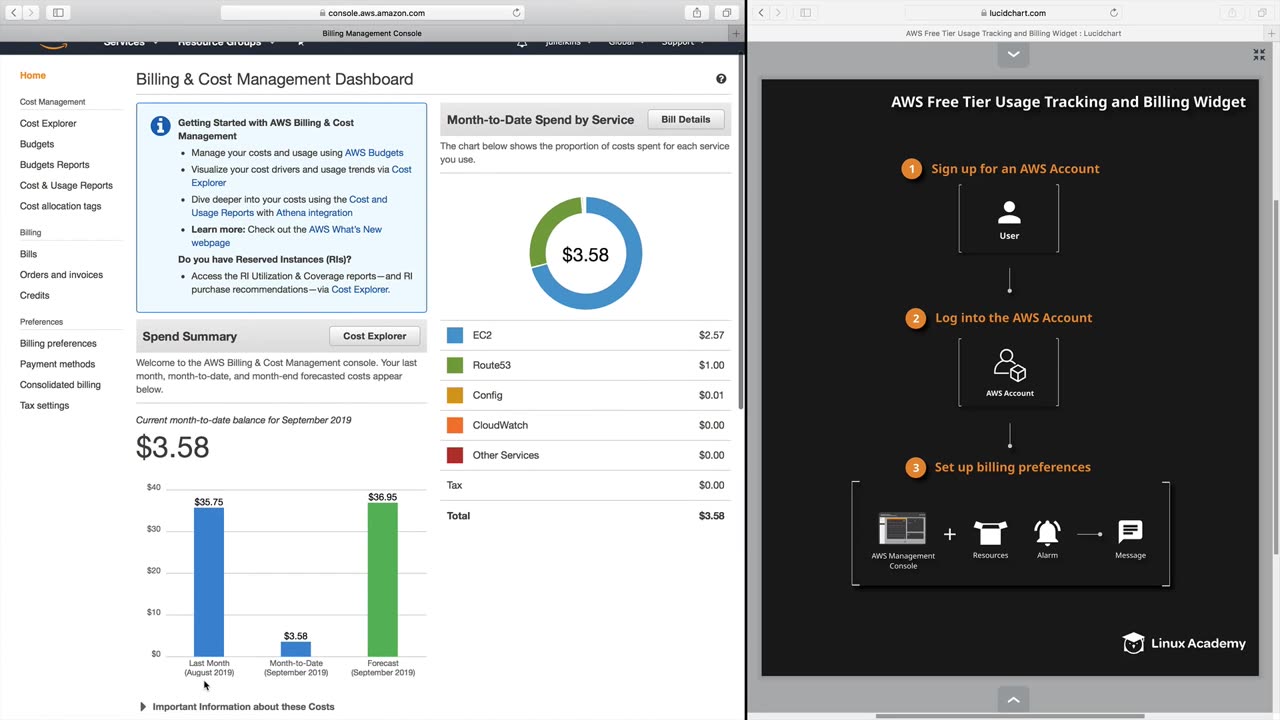Viewport: 1280px width, 720px height.
Task: Open the bottom chevron panel in Lucidchart
Action: pos(1013,700)
